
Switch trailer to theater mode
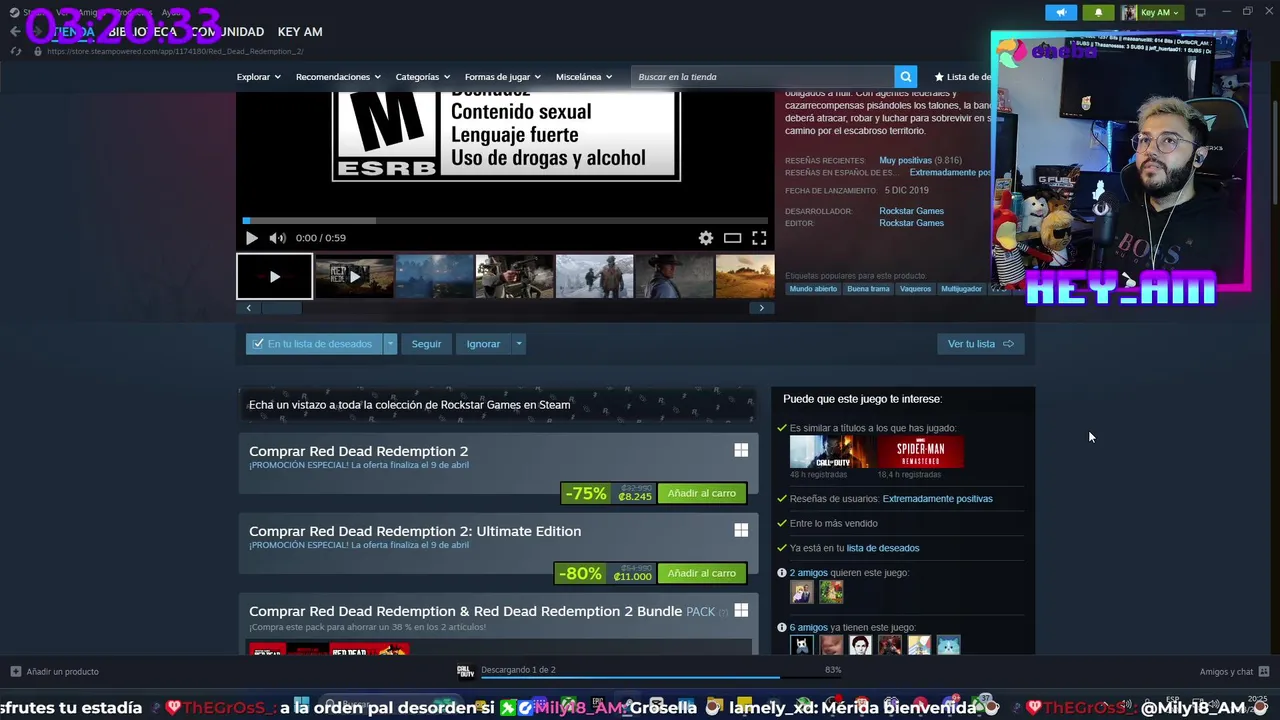pos(732,238)
